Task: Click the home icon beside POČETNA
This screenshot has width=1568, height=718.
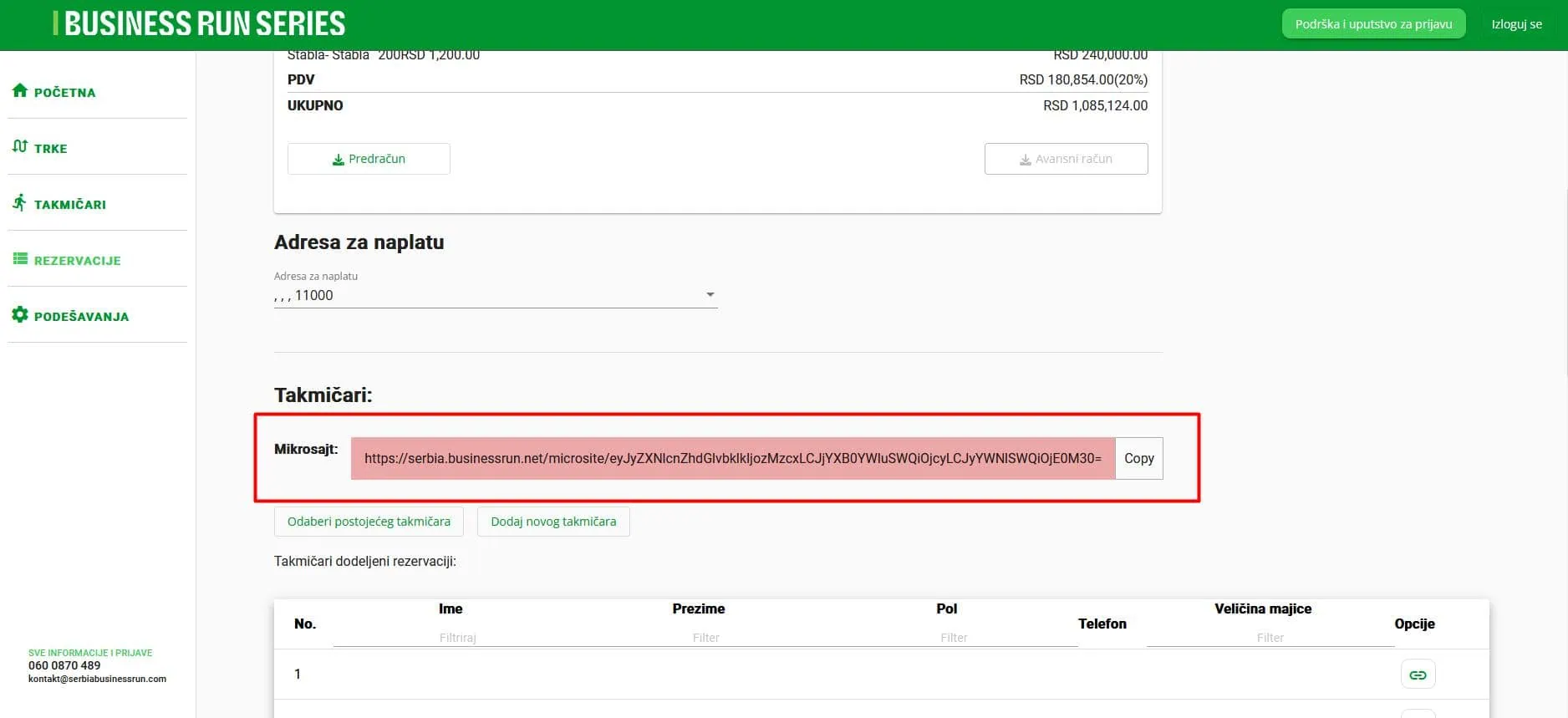Action: pyautogui.click(x=20, y=90)
